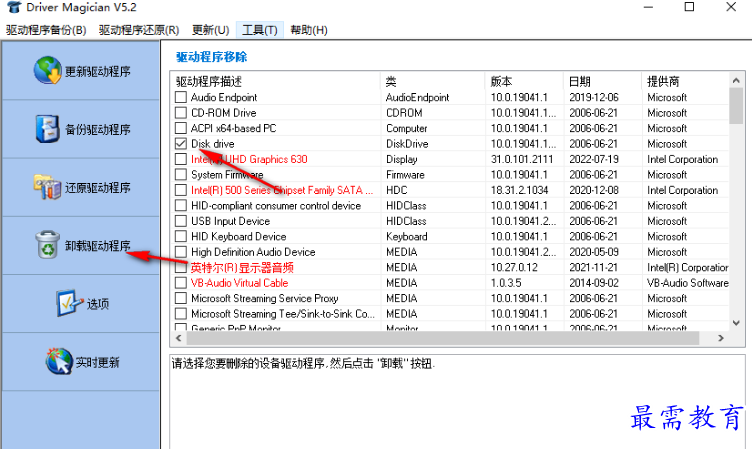The width and height of the screenshot is (752, 449).
Task: Click the Backup Drivers (备份驱动程序) icon
Action: pos(47,129)
